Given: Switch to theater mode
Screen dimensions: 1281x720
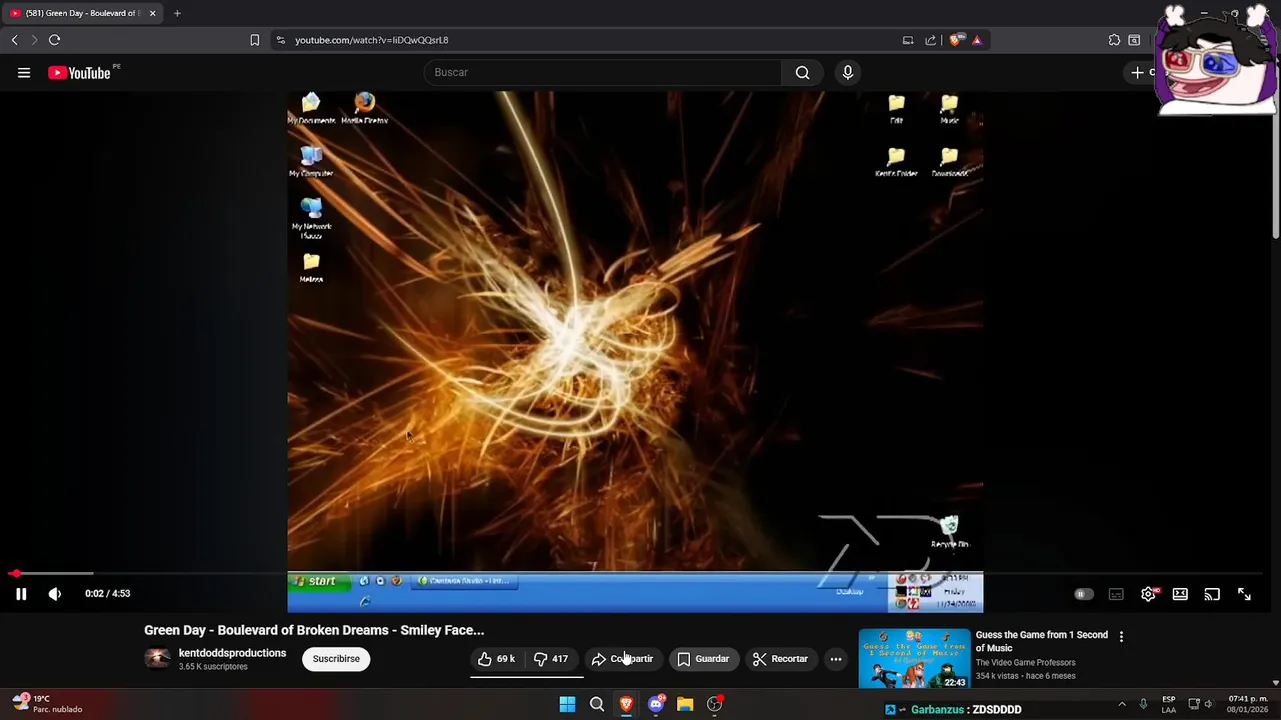Looking at the screenshot, I should click(1180, 594).
